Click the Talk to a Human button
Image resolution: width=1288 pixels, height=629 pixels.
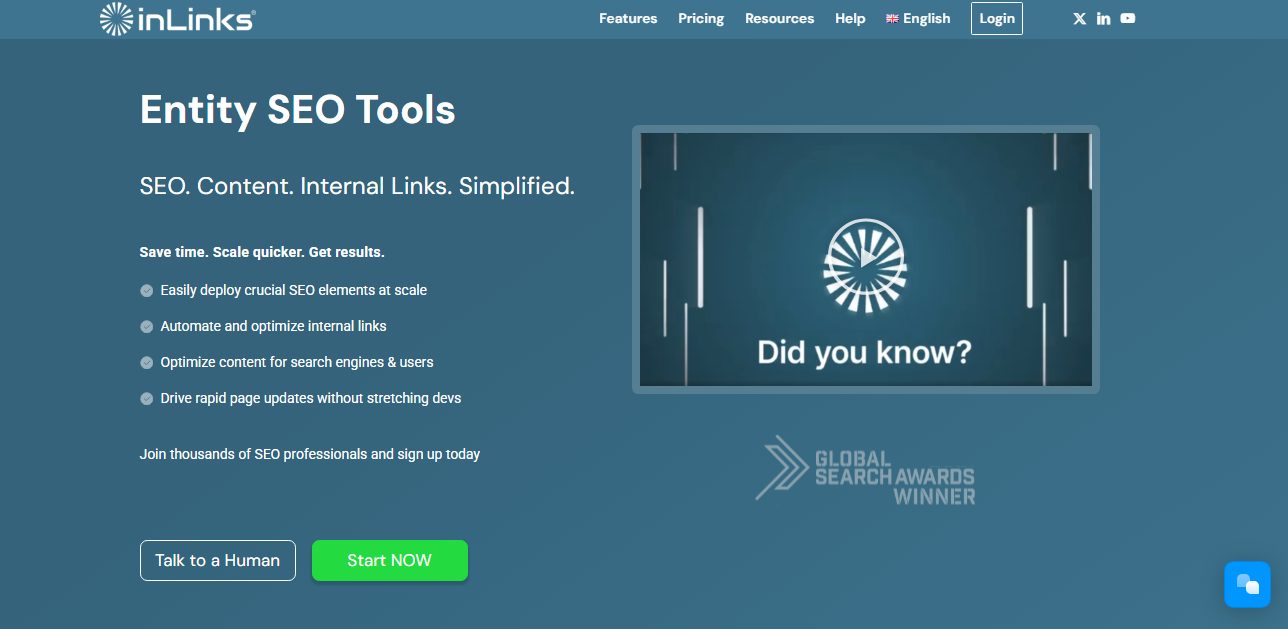(218, 560)
